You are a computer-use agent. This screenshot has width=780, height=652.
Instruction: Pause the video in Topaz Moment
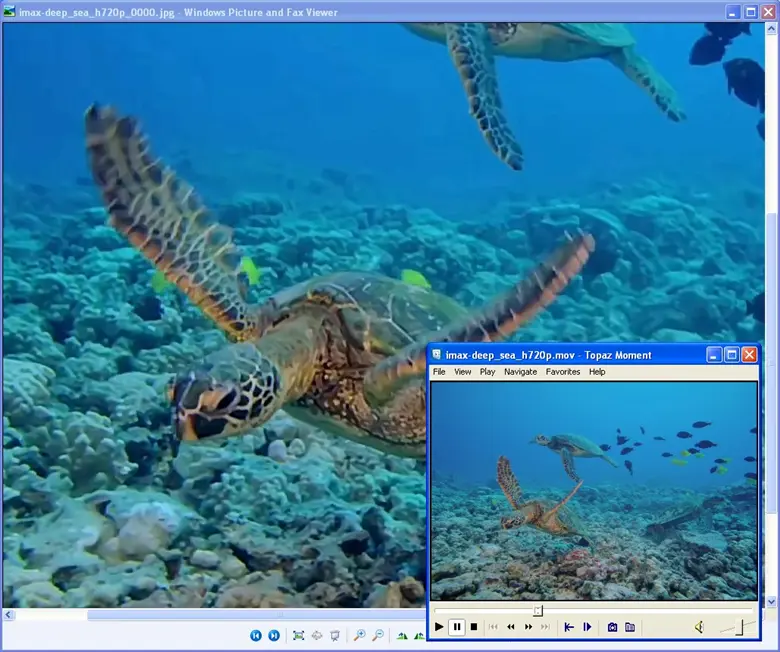[x=457, y=627]
